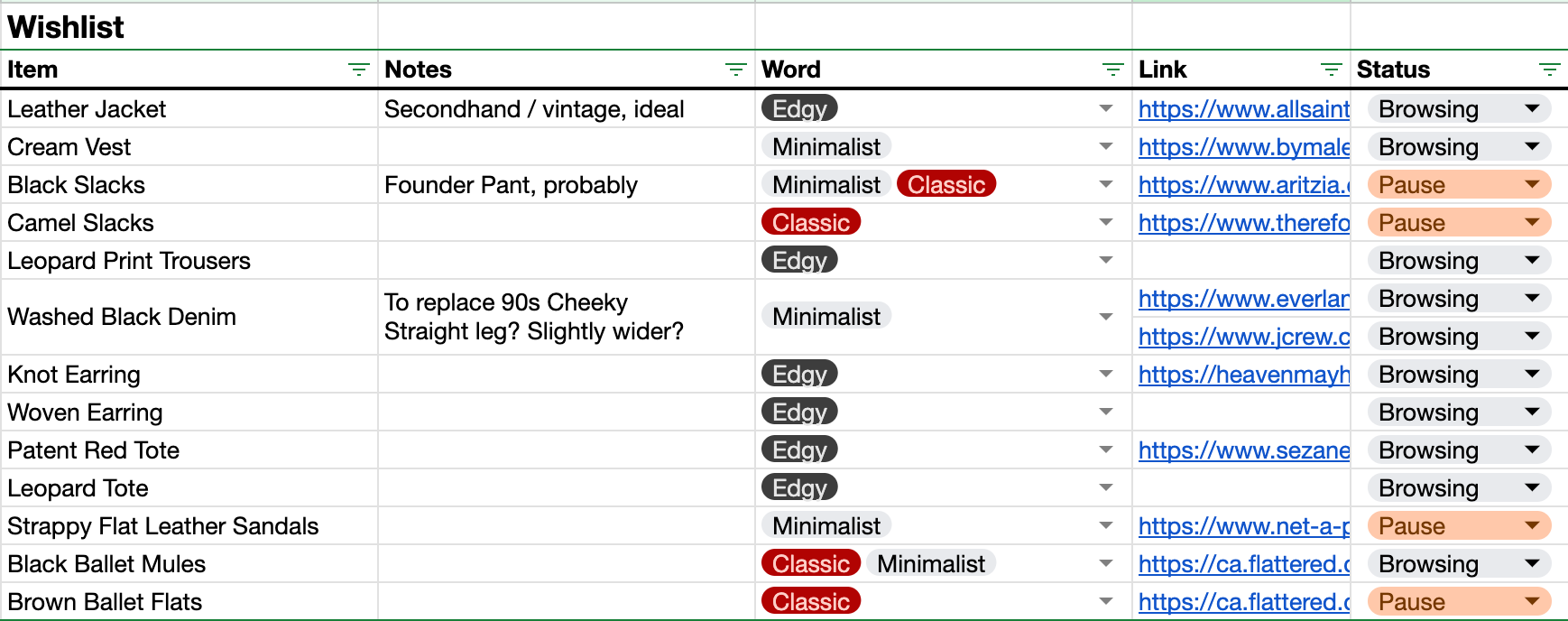Open the everlane link for Washed Black Denim
The height and width of the screenshot is (621, 1568).
1244,299
